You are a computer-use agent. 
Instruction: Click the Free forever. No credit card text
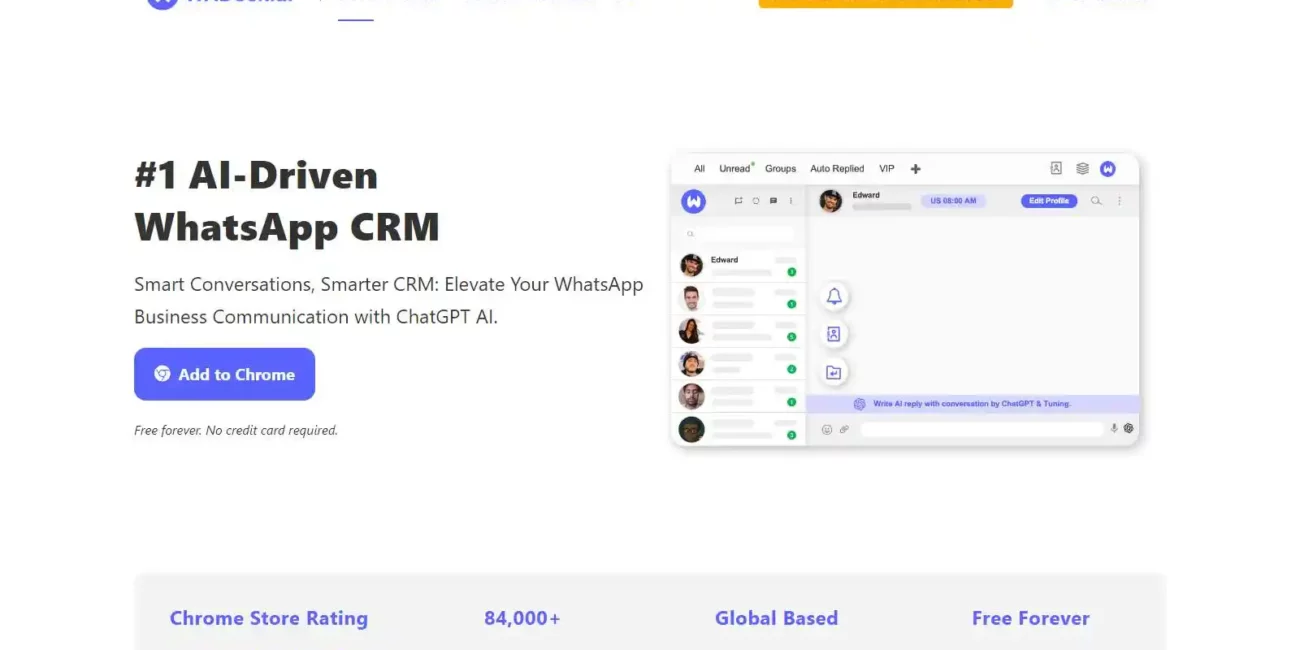click(x=236, y=431)
